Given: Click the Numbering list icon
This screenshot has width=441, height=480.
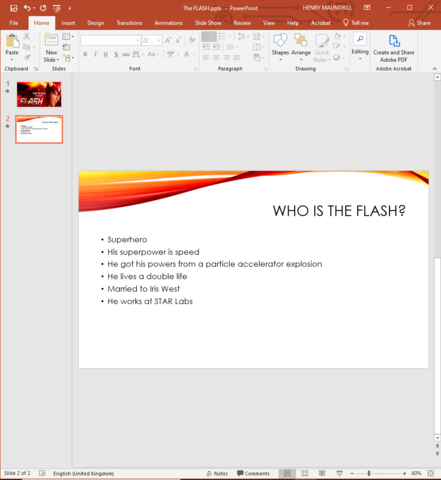Looking at the screenshot, I should tap(222, 36).
